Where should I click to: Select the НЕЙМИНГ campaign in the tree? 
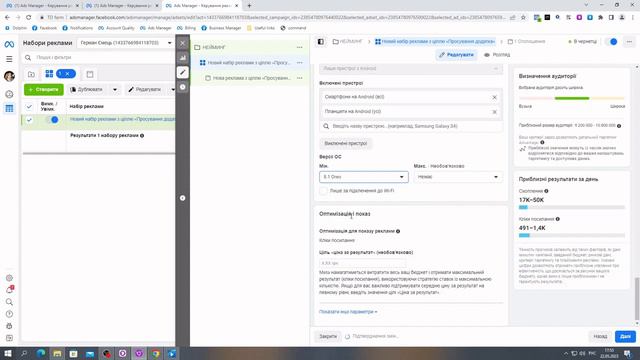(x=214, y=47)
